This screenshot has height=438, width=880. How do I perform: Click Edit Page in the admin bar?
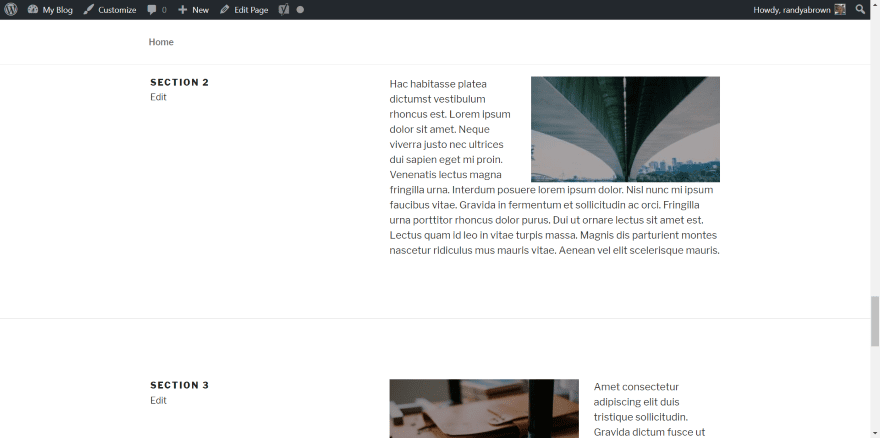[x=244, y=10]
